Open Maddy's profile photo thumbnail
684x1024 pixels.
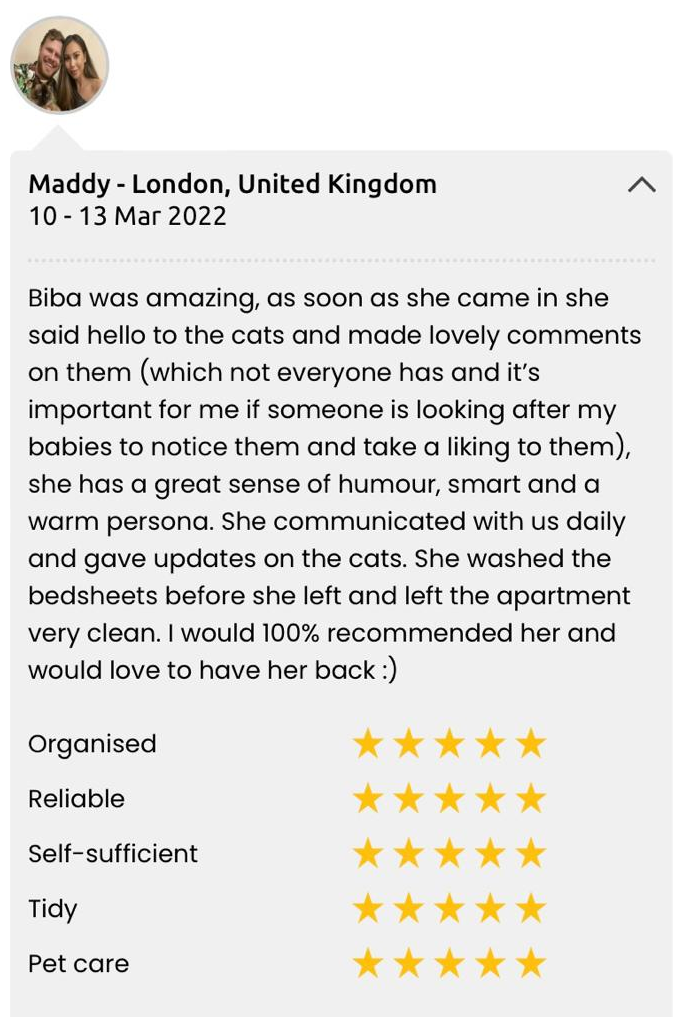coord(59,65)
